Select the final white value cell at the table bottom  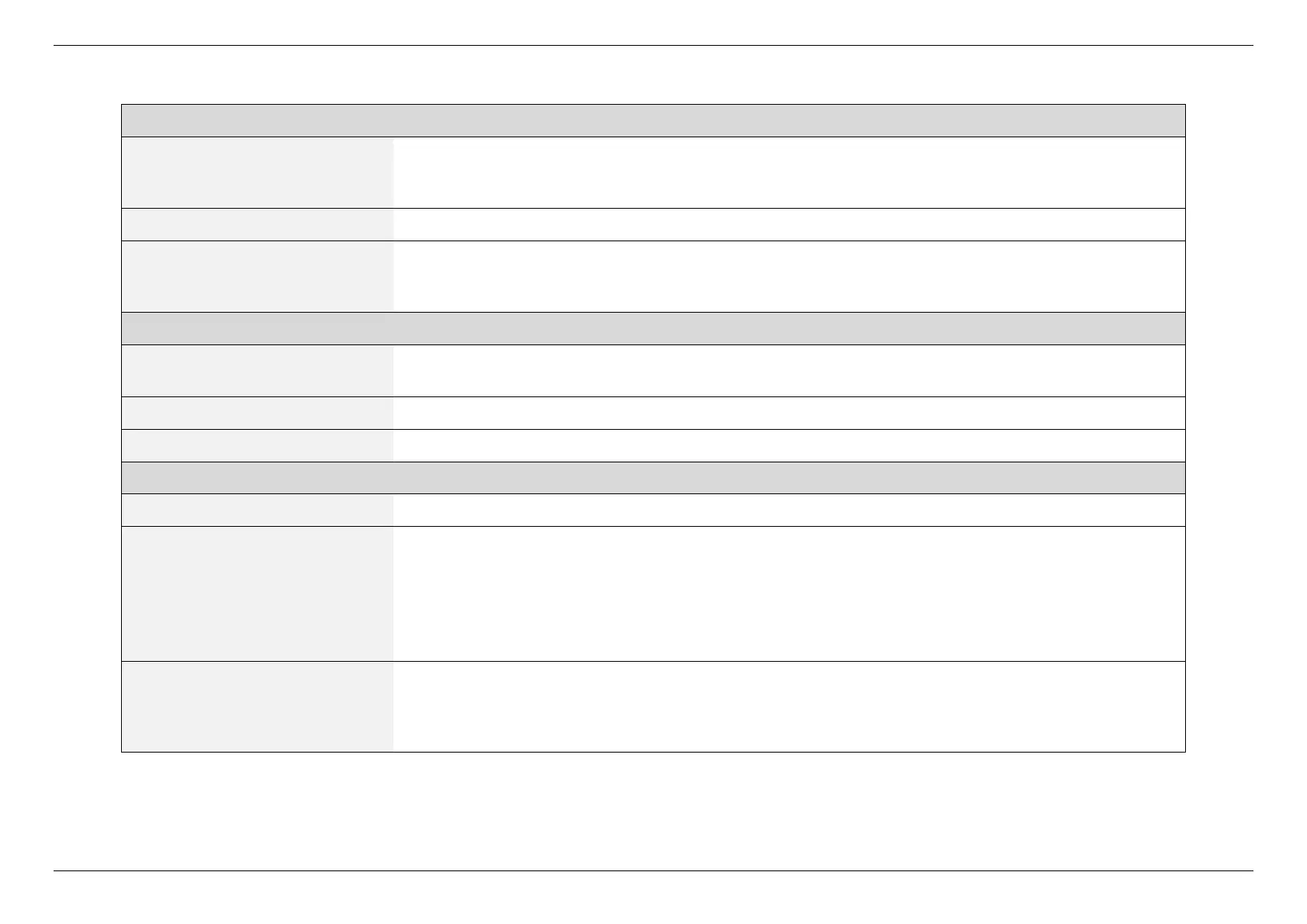tap(789, 707)
